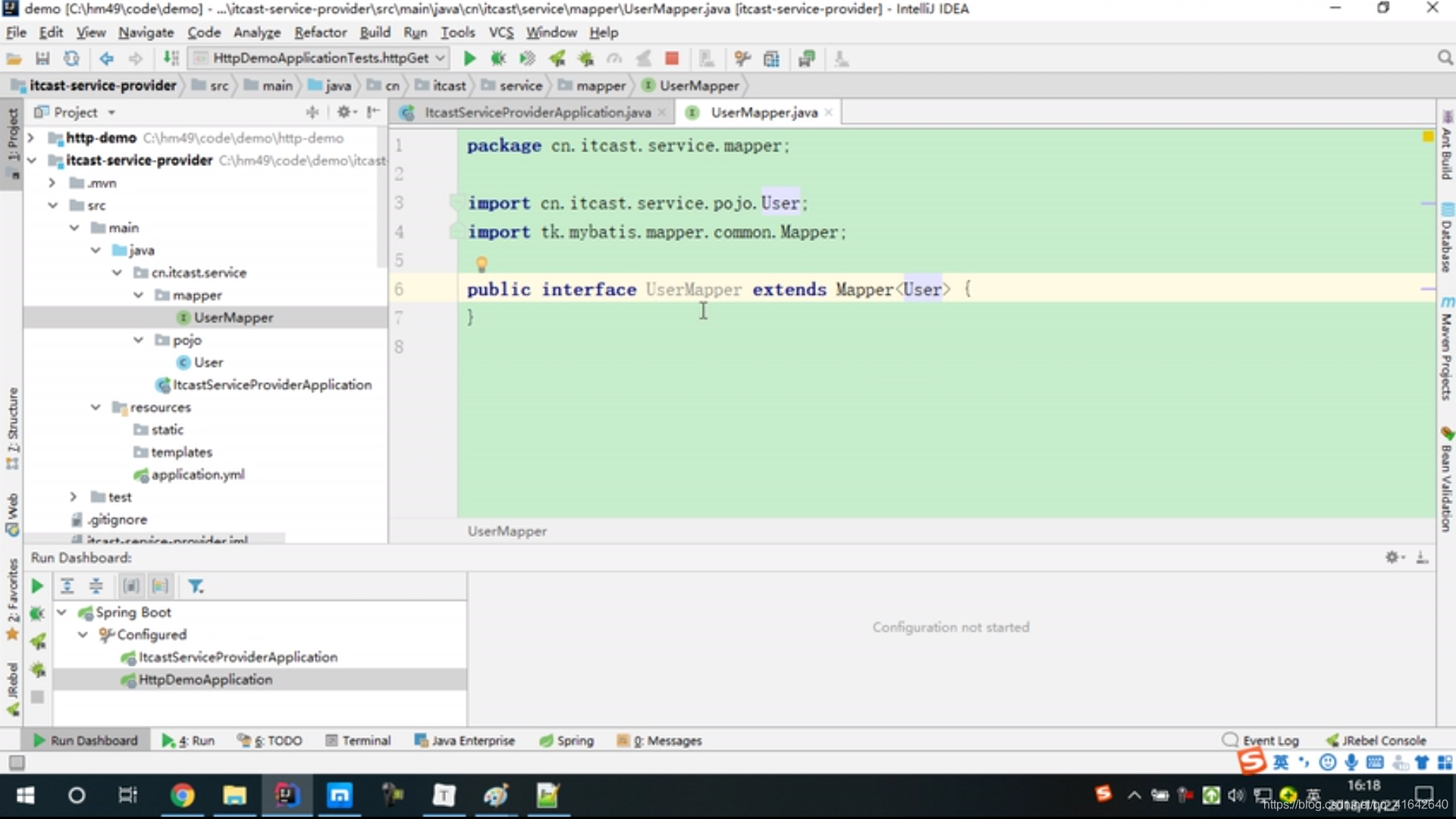Click Run Dashboard debug icon
Image resolution: width=1456 pixels, height=819 pixels.
pyautogui.click(x=36, y=613)
